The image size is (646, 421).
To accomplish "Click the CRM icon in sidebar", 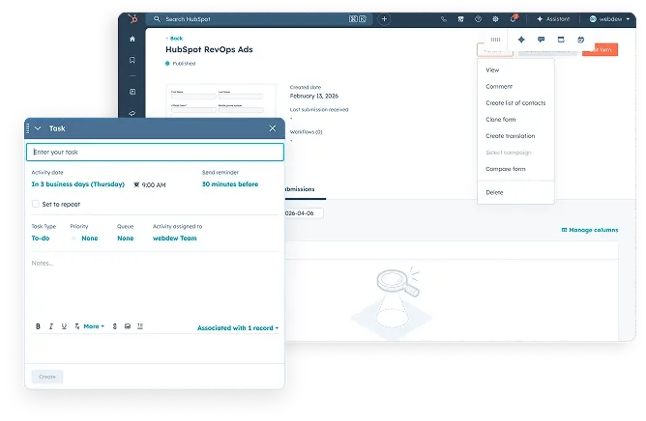I will pos(132,92).
